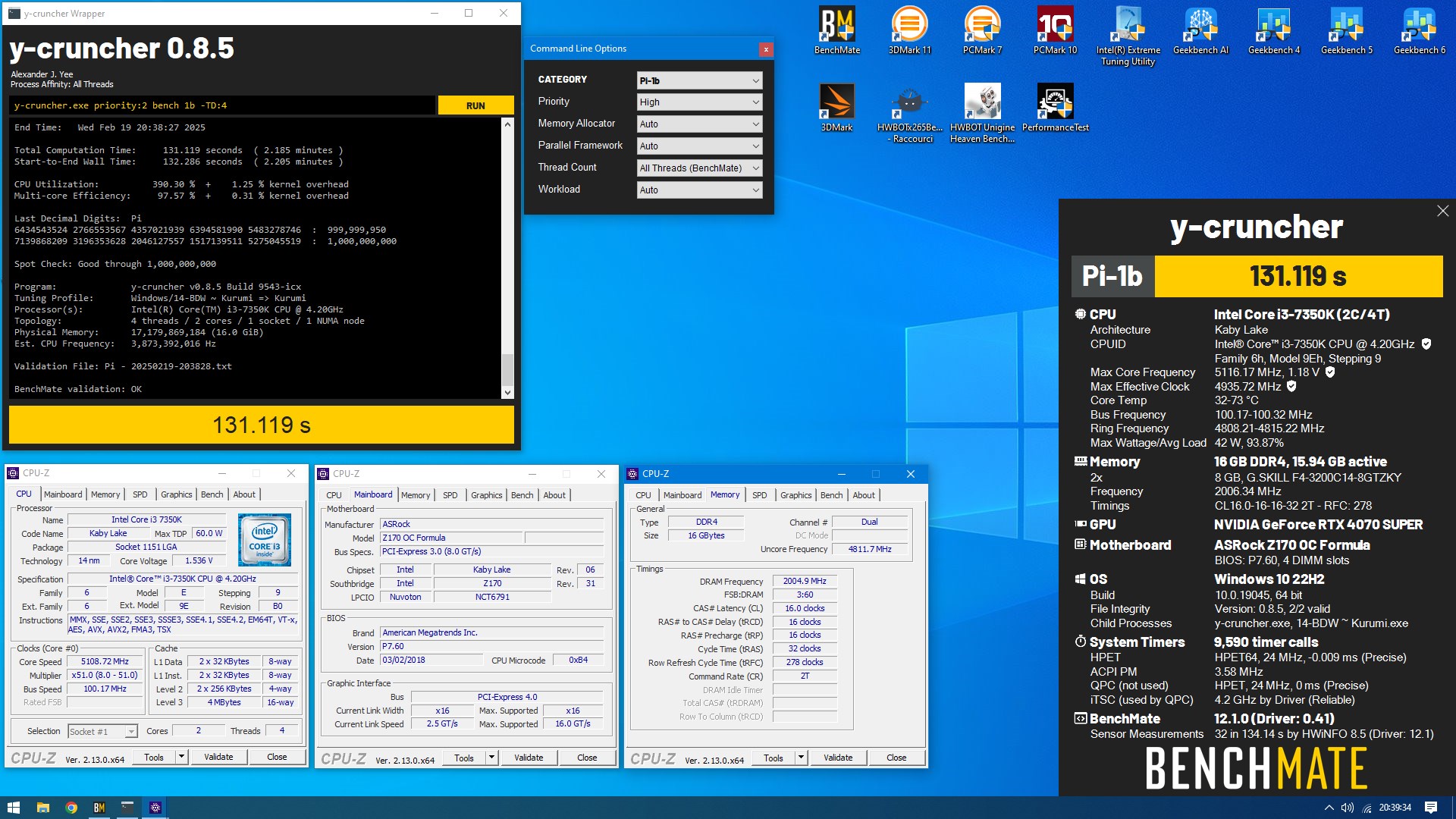1456x819 pixels.
Task: Open the Thread Count dropdown
Action: [x=699, y=168]
